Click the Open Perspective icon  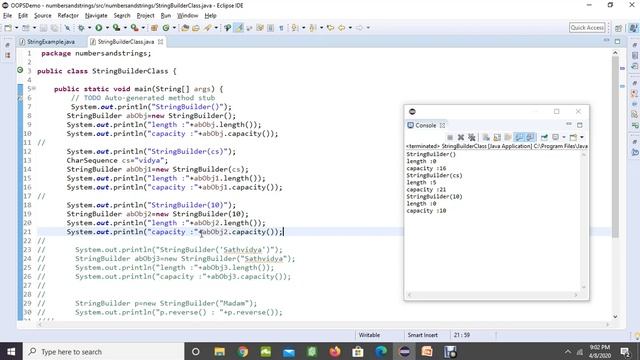pos(618,28)
